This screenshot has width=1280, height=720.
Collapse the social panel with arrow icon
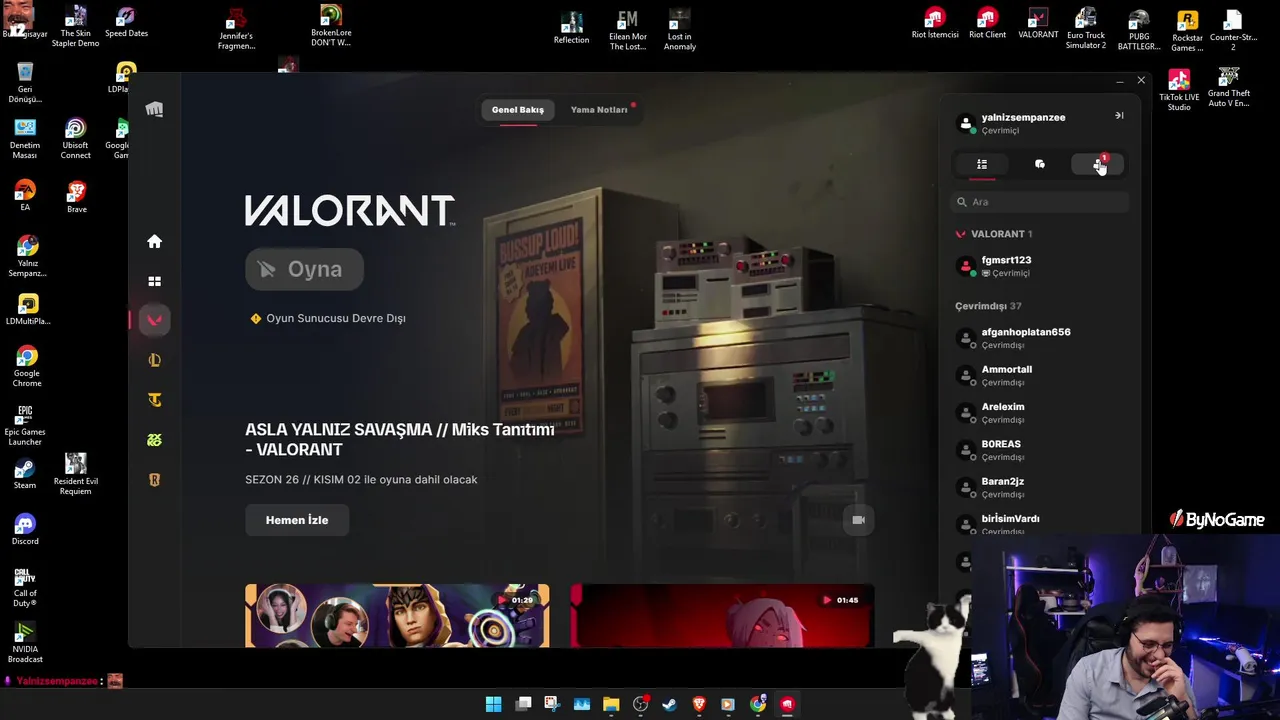coord(1119,116)
